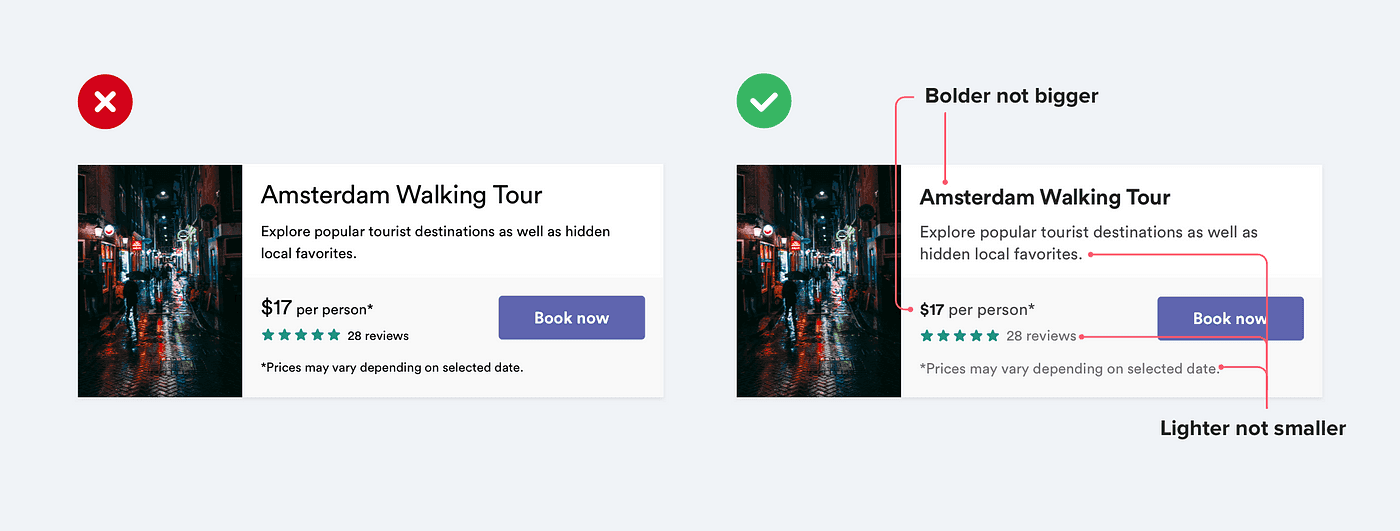1400x531 pixels.
Task: Select the large light Amsterdam Walking Tour title
Action: point(402,195)
